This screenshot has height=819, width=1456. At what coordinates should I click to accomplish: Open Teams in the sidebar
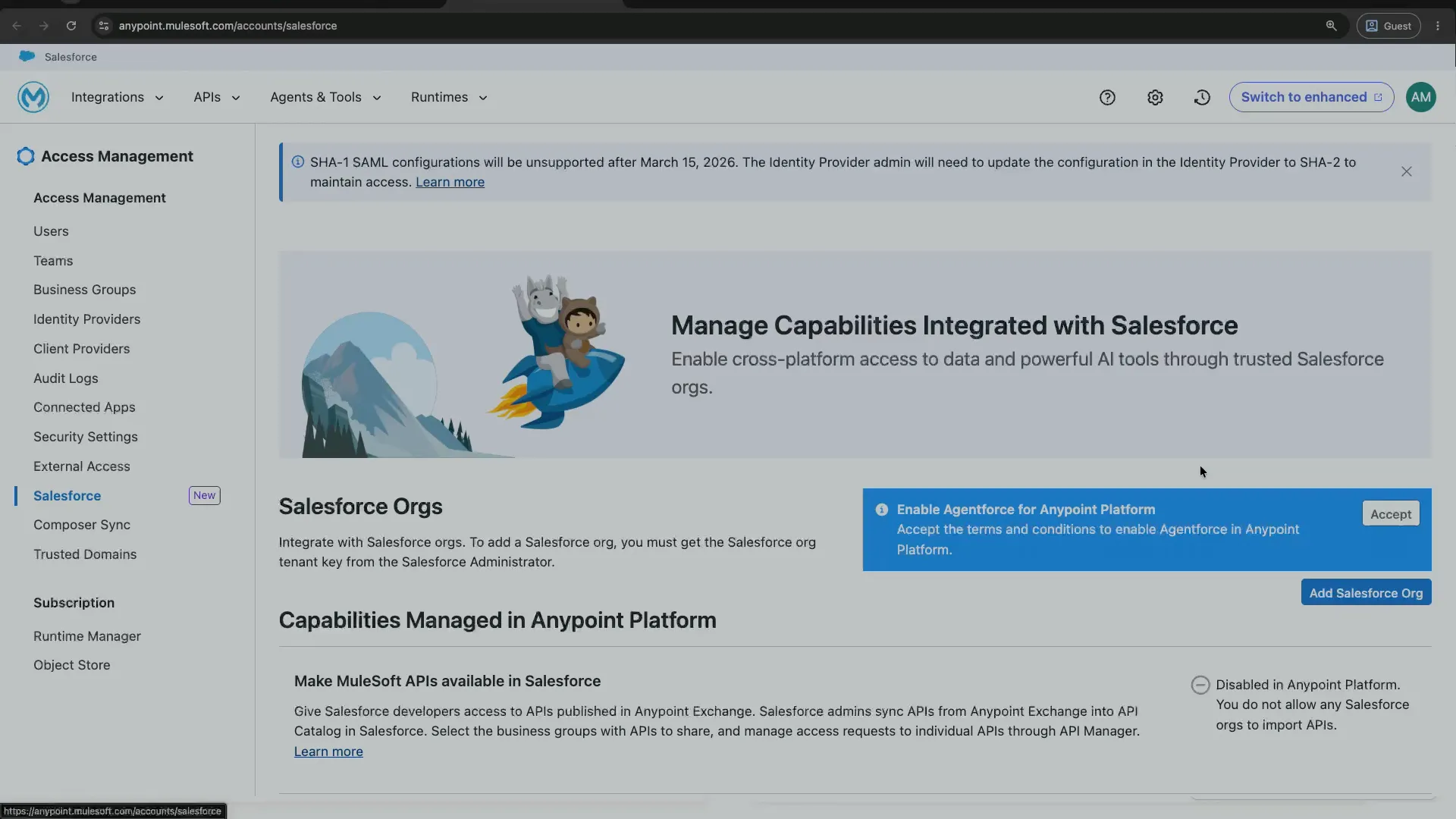pyautogui.click(x=53, y=261)
